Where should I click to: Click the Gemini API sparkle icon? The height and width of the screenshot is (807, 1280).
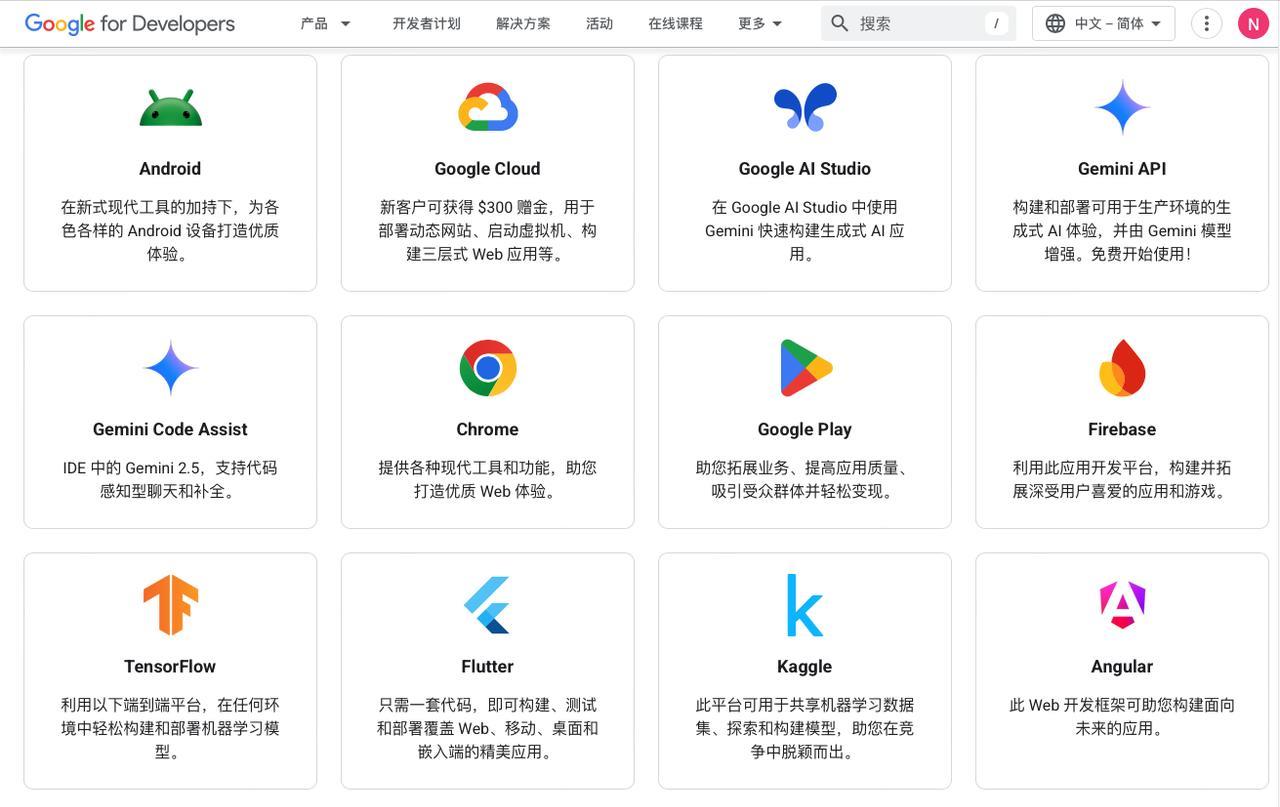coord(1122,107)
